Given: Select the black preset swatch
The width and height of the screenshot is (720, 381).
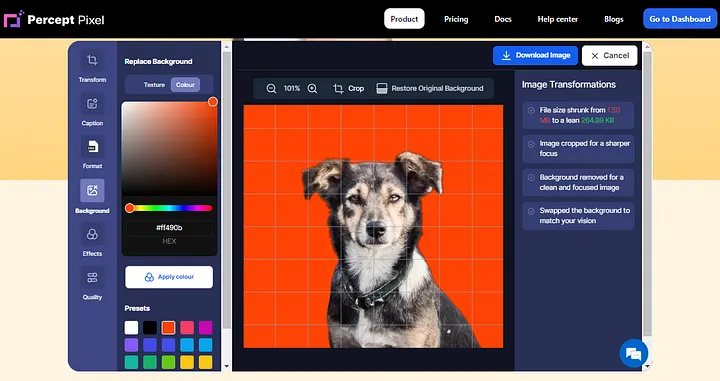Looking at the screenshot, I should 150,328.
